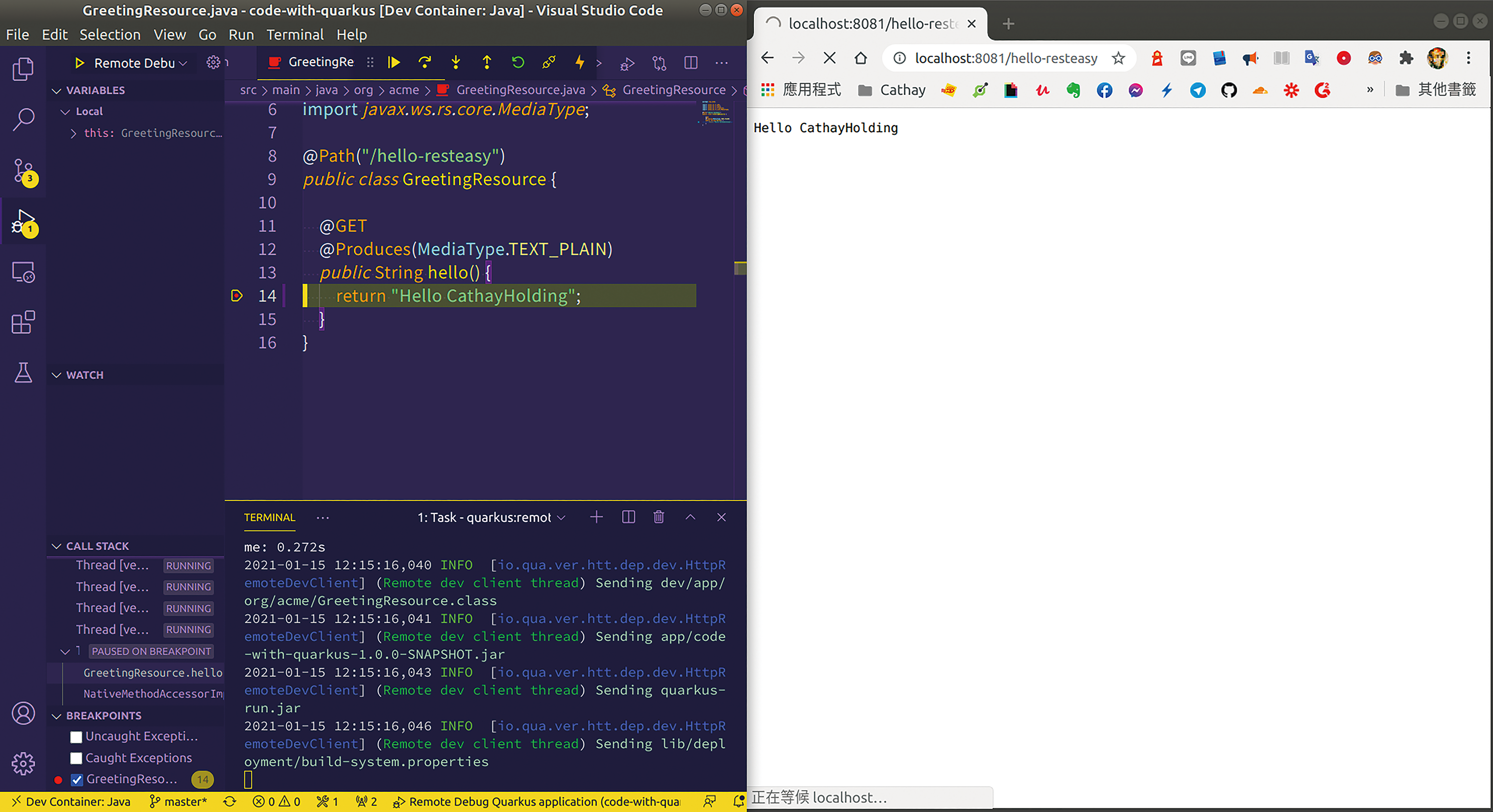Split the editor to the right
The height and width of the screenshot is (812, 1493).
pyautogui.click(x=691, y=62)
